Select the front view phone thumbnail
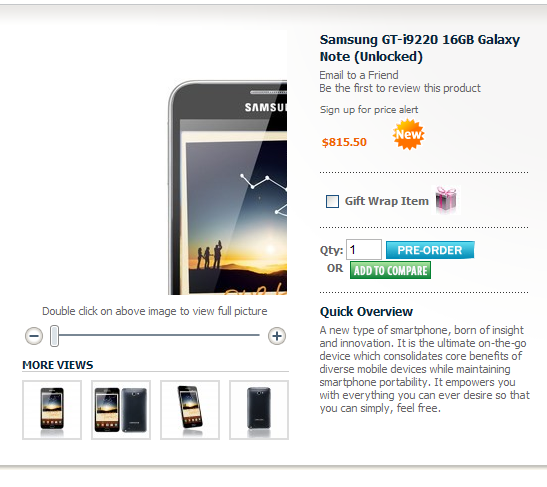 click(x=52, y=410)
